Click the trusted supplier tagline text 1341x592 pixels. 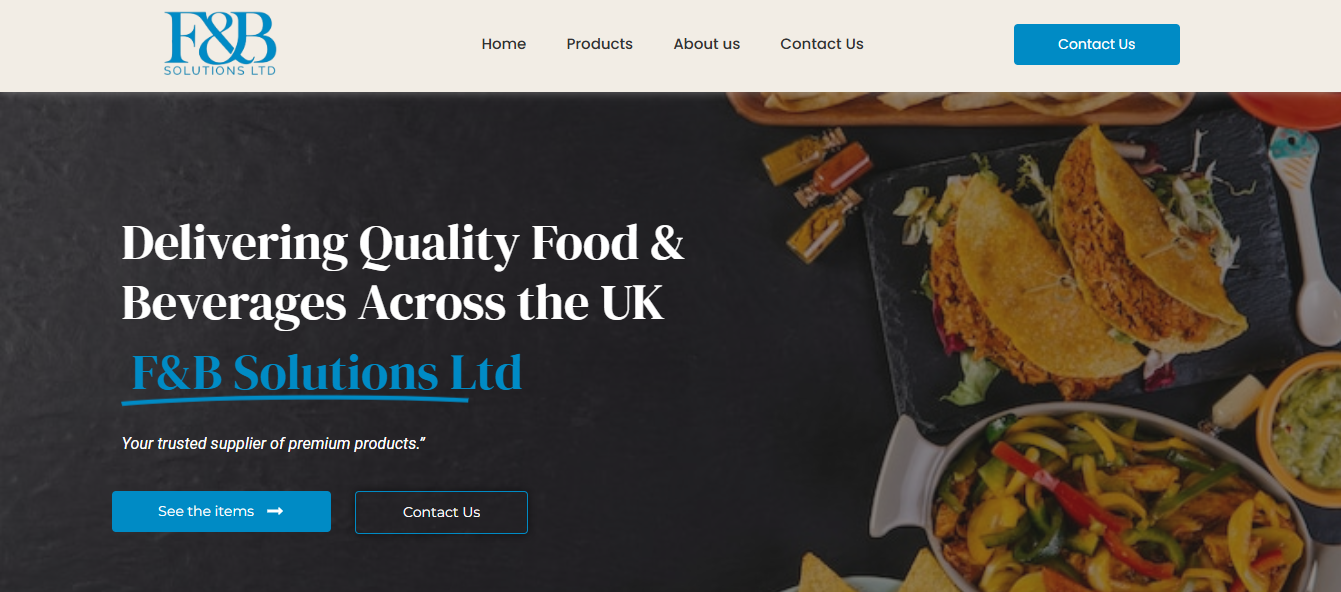pyautogui.click(x=274, y=443)
